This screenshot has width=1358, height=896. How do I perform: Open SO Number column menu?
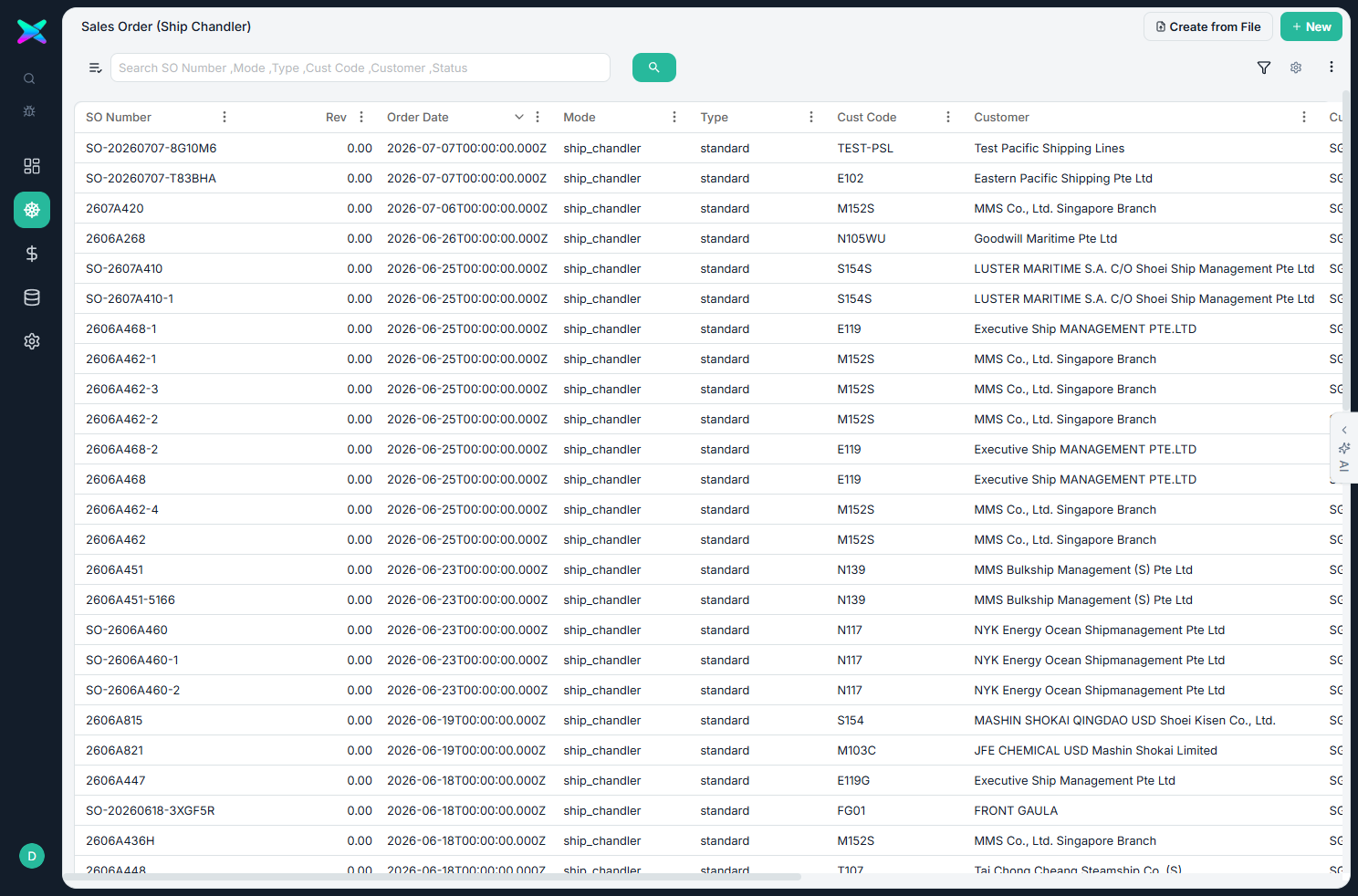click(225, 117)
